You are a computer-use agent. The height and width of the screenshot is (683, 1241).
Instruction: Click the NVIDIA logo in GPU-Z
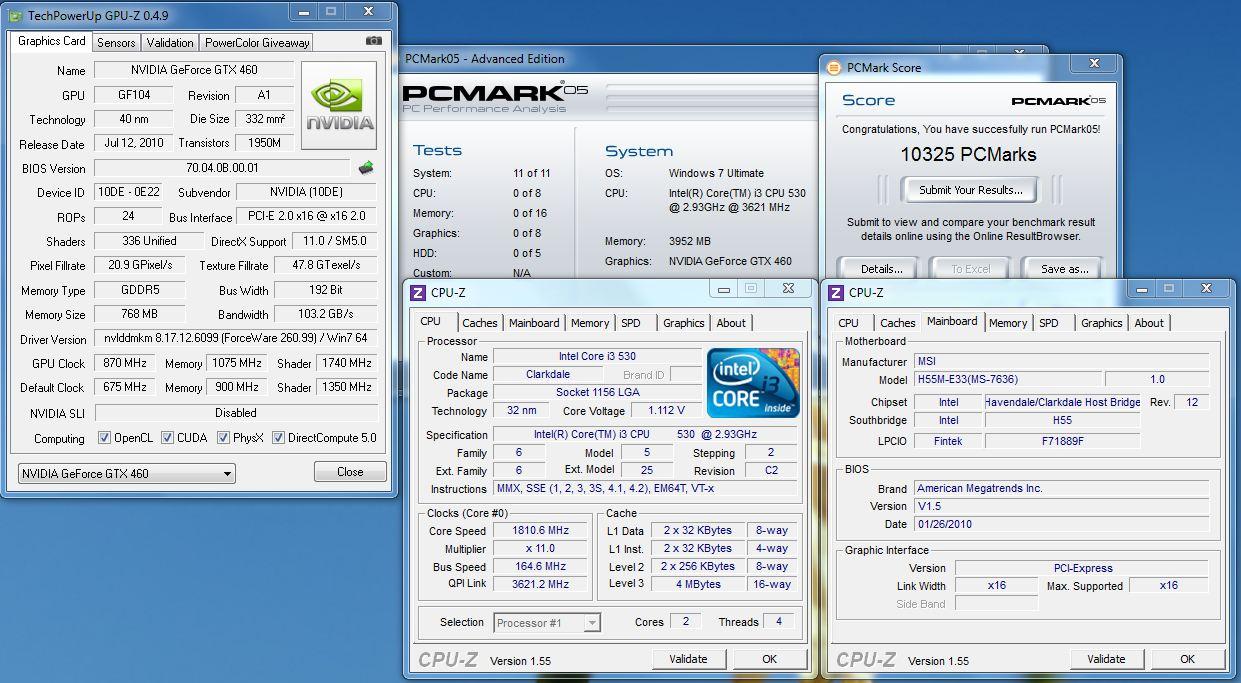coord(340,106)
